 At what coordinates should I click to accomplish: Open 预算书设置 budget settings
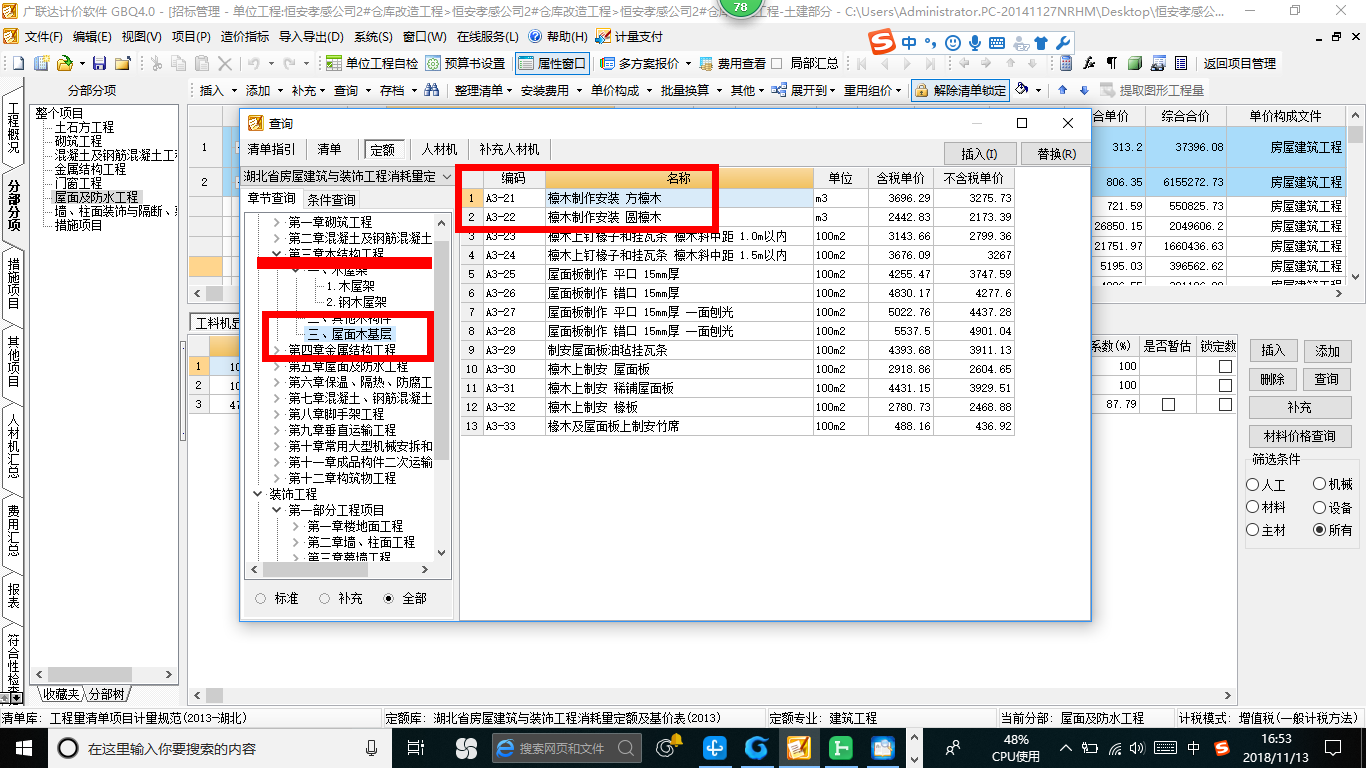(466, 63)
